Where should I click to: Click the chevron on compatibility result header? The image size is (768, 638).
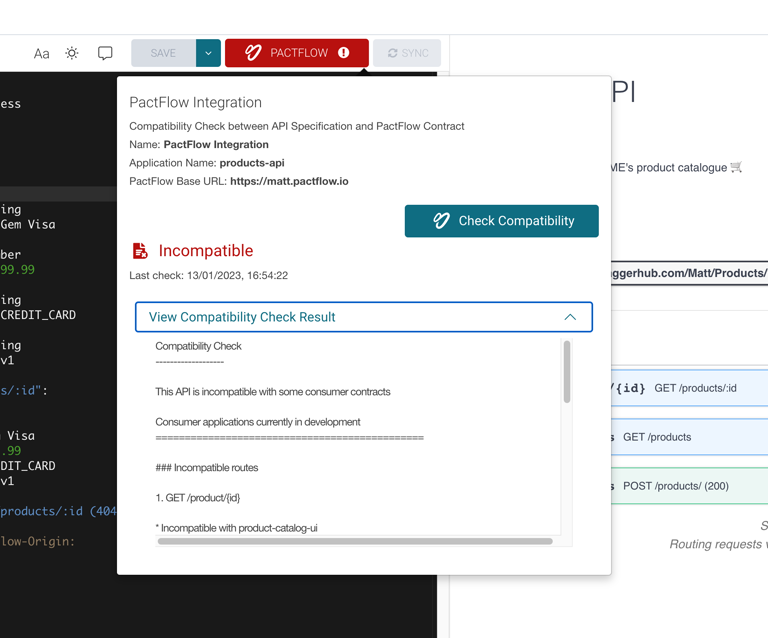point(570,317)
